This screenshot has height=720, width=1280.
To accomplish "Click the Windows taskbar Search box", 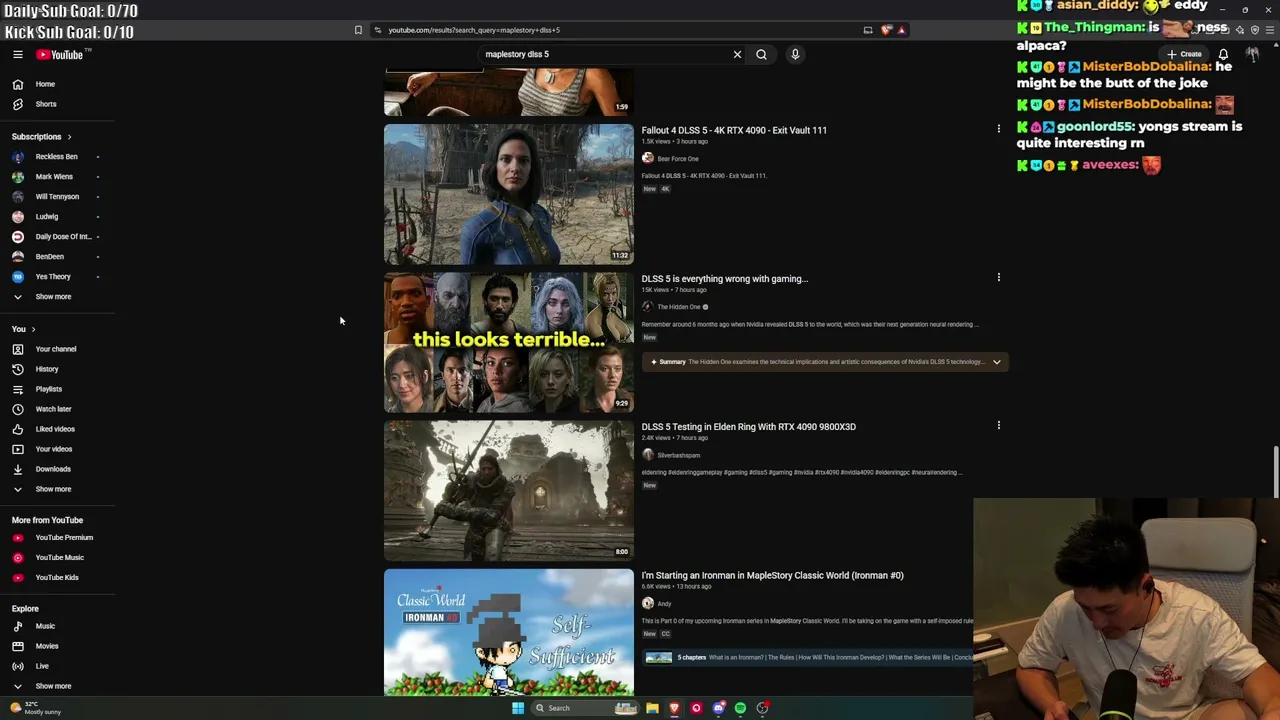I will [586, 708].
